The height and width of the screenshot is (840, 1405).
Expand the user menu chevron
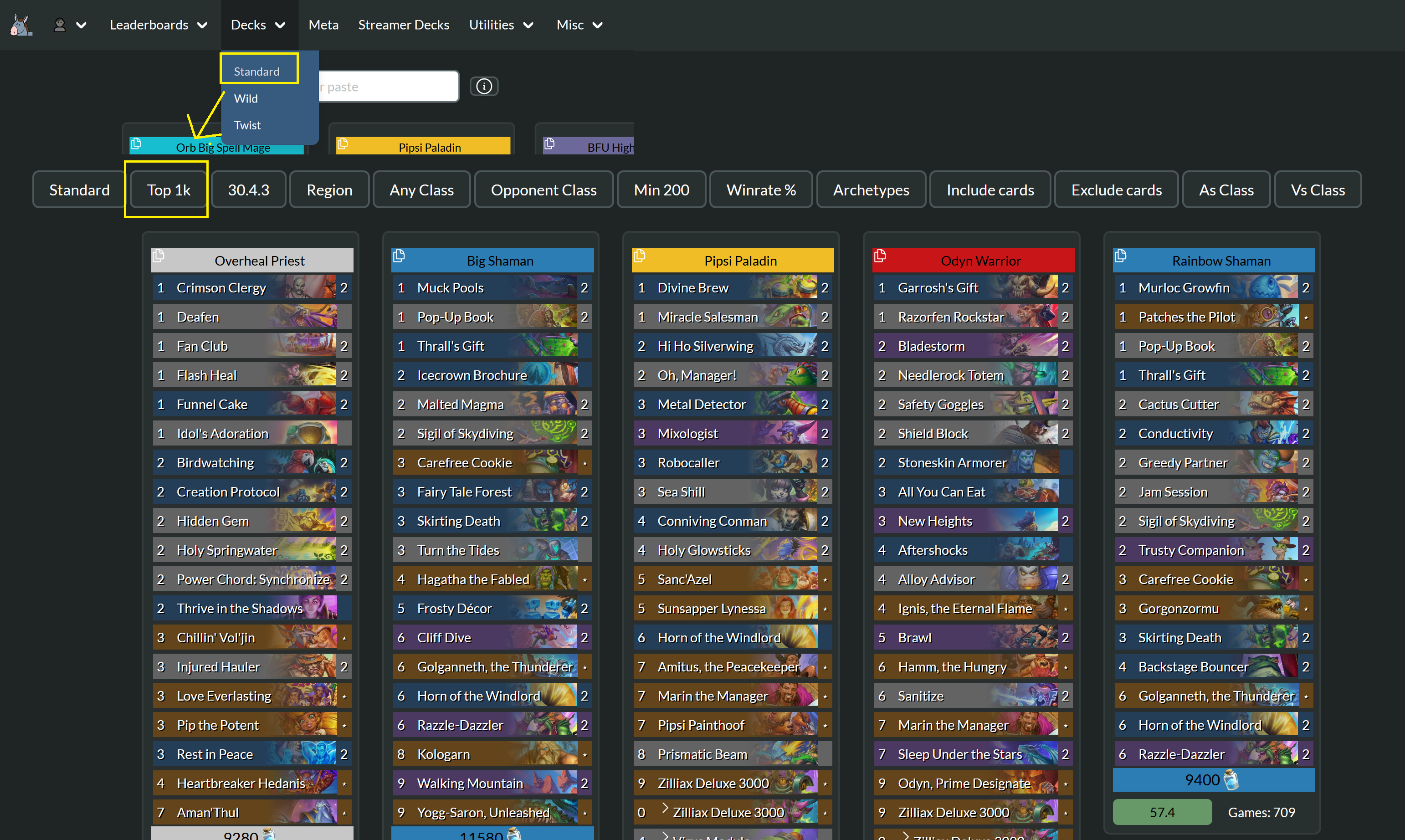(x=81, y=25)
